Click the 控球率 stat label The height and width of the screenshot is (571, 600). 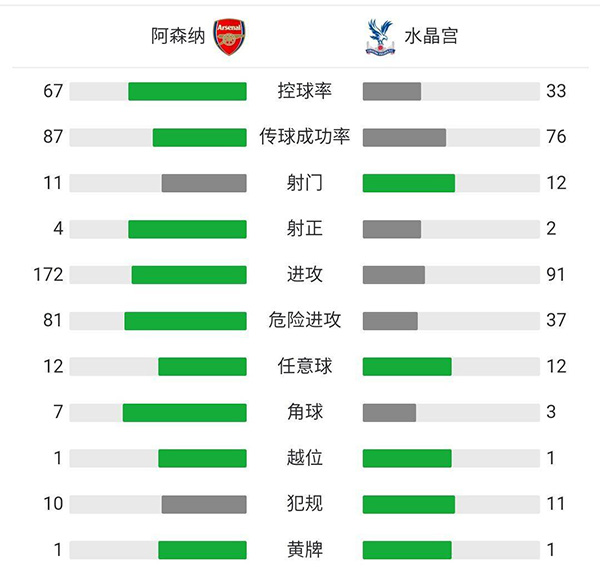click(304, 91)
